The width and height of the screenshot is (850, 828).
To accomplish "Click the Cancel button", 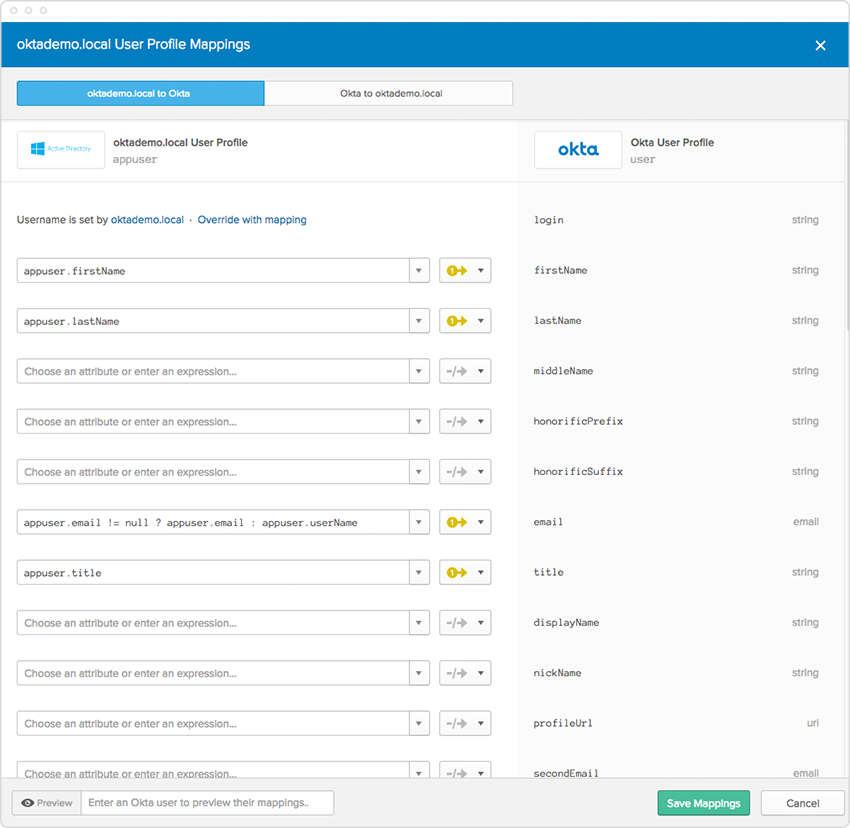I will pyautogui.click(x=802, y=803).
